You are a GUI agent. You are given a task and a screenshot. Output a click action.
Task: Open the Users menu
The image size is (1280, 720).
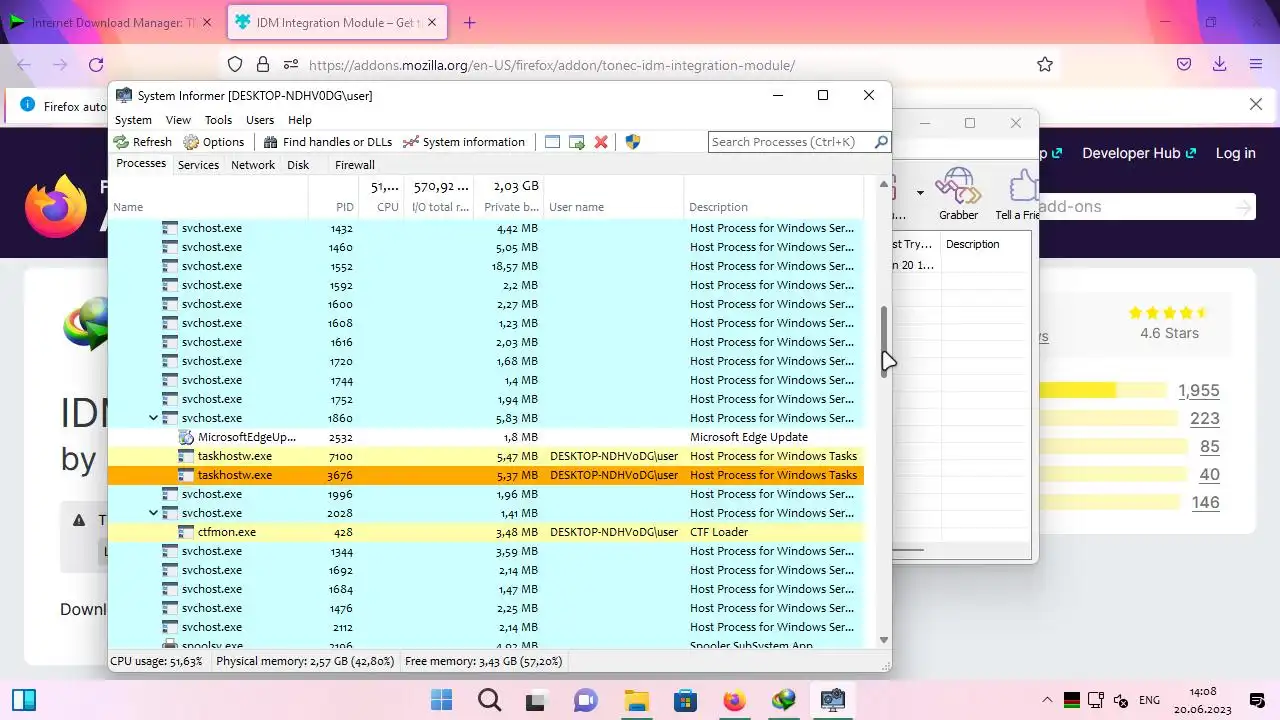(260, 120)
